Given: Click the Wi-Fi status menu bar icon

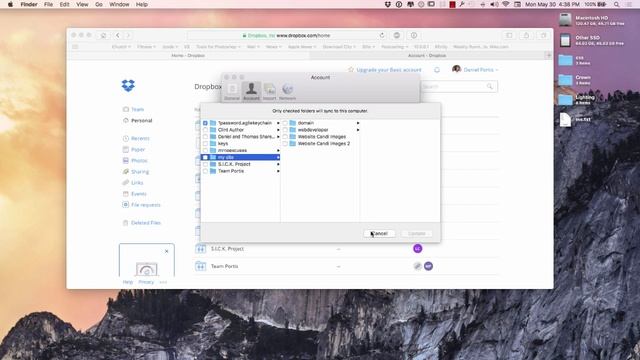Looking at the screenshot, I should pyautogui.click(x=505, y=4).
